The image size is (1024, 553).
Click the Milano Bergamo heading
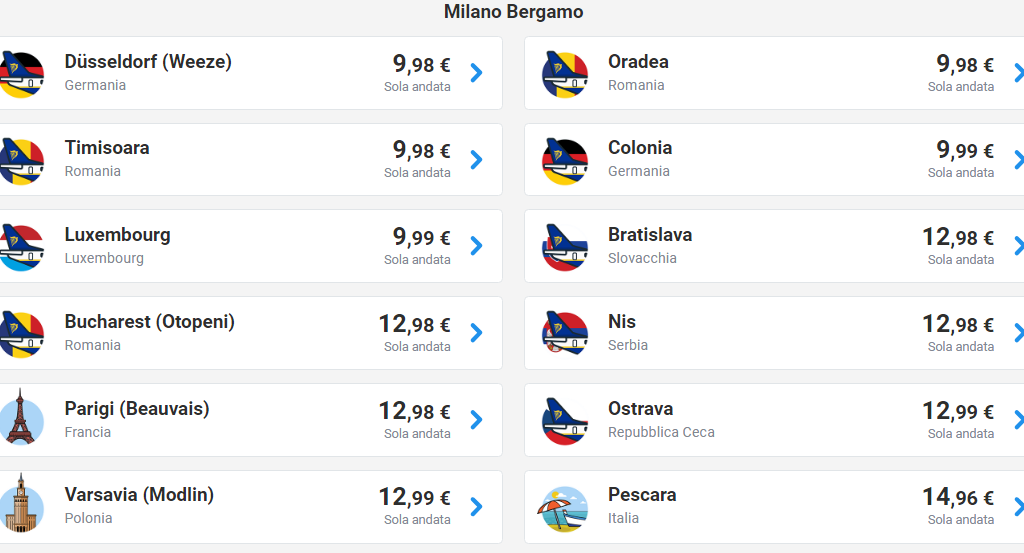click(513, 12)
